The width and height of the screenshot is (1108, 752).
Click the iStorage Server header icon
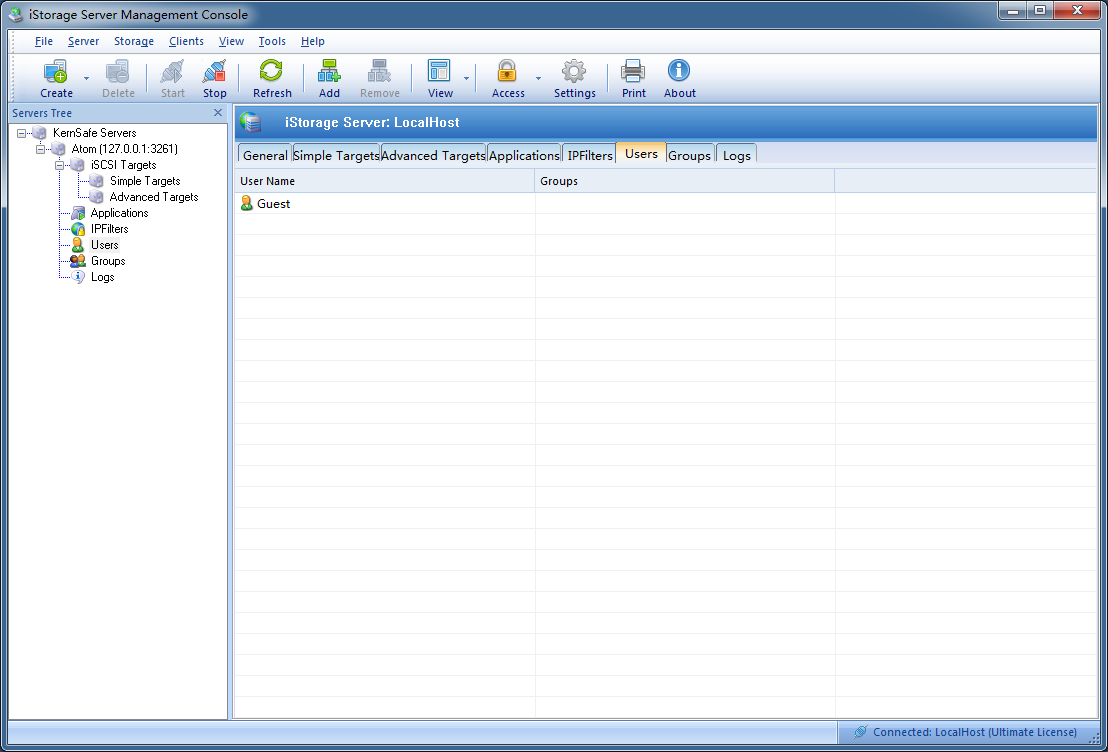251,122
